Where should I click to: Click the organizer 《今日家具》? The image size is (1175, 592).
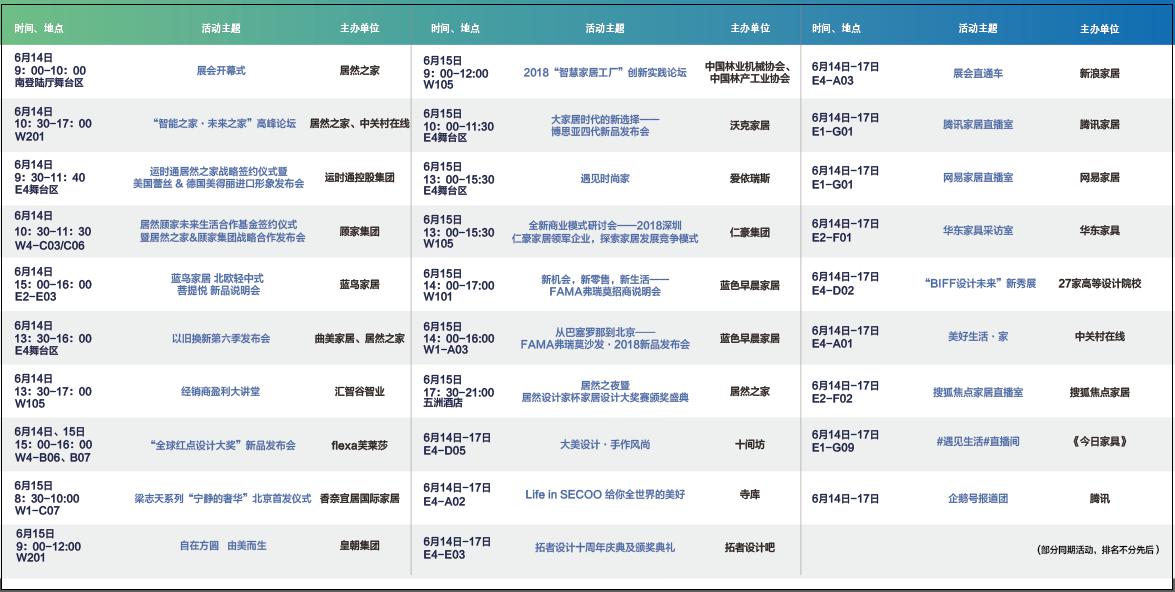click(x=1099, y=441)
